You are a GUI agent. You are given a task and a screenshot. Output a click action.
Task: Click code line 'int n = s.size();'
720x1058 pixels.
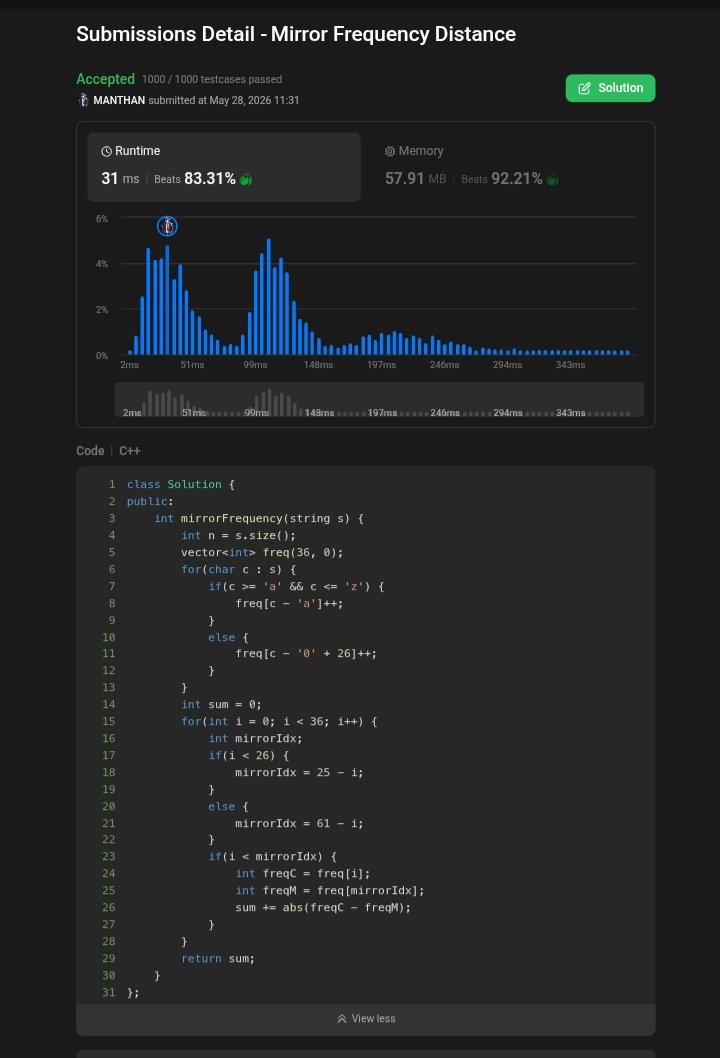[238, 535]
